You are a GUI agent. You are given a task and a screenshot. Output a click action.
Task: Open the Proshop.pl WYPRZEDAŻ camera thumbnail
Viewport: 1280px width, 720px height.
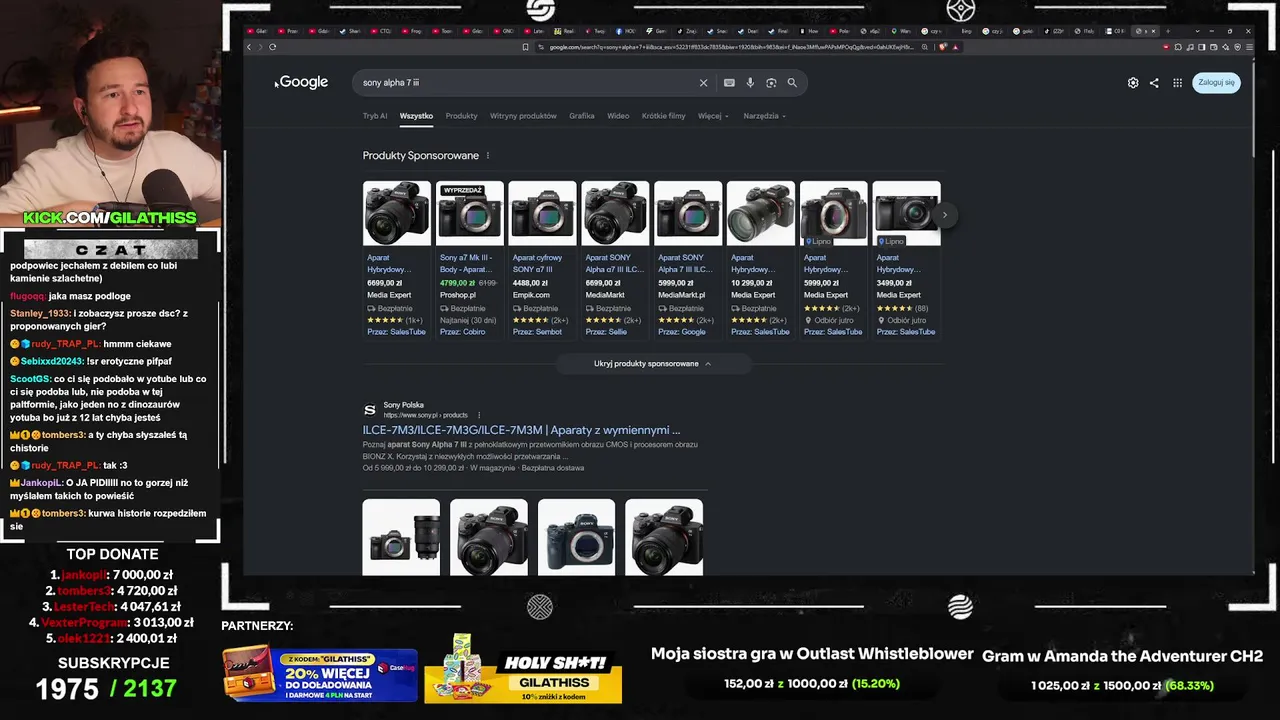[x=470, y=213]
